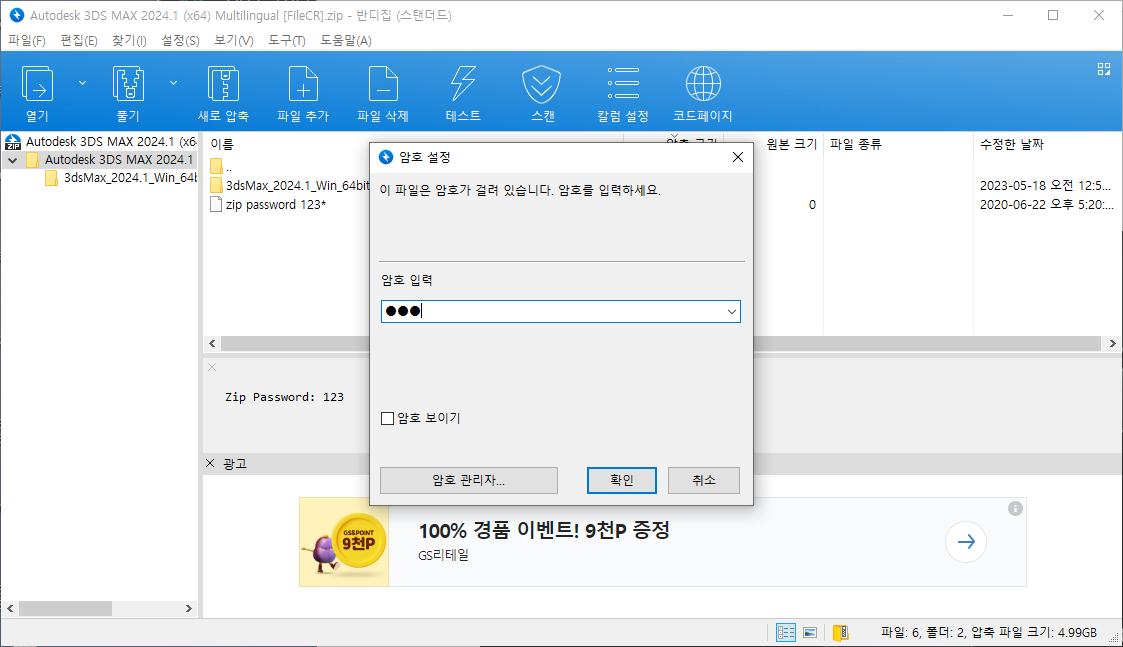The width and height of the screenshot is (1123, 647).
Task: Open the 도구(T) menu
Action: click(x=286, y=40)
